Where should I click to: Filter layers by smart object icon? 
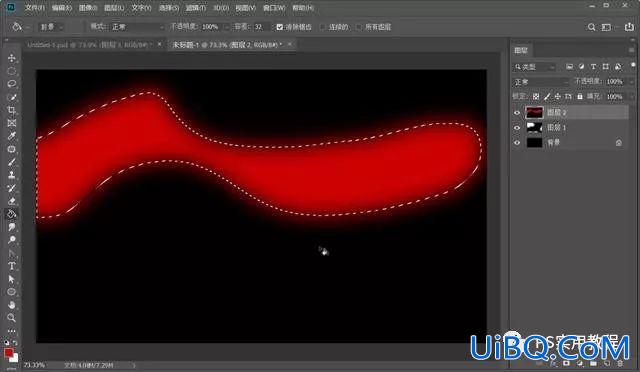point(618,67)
